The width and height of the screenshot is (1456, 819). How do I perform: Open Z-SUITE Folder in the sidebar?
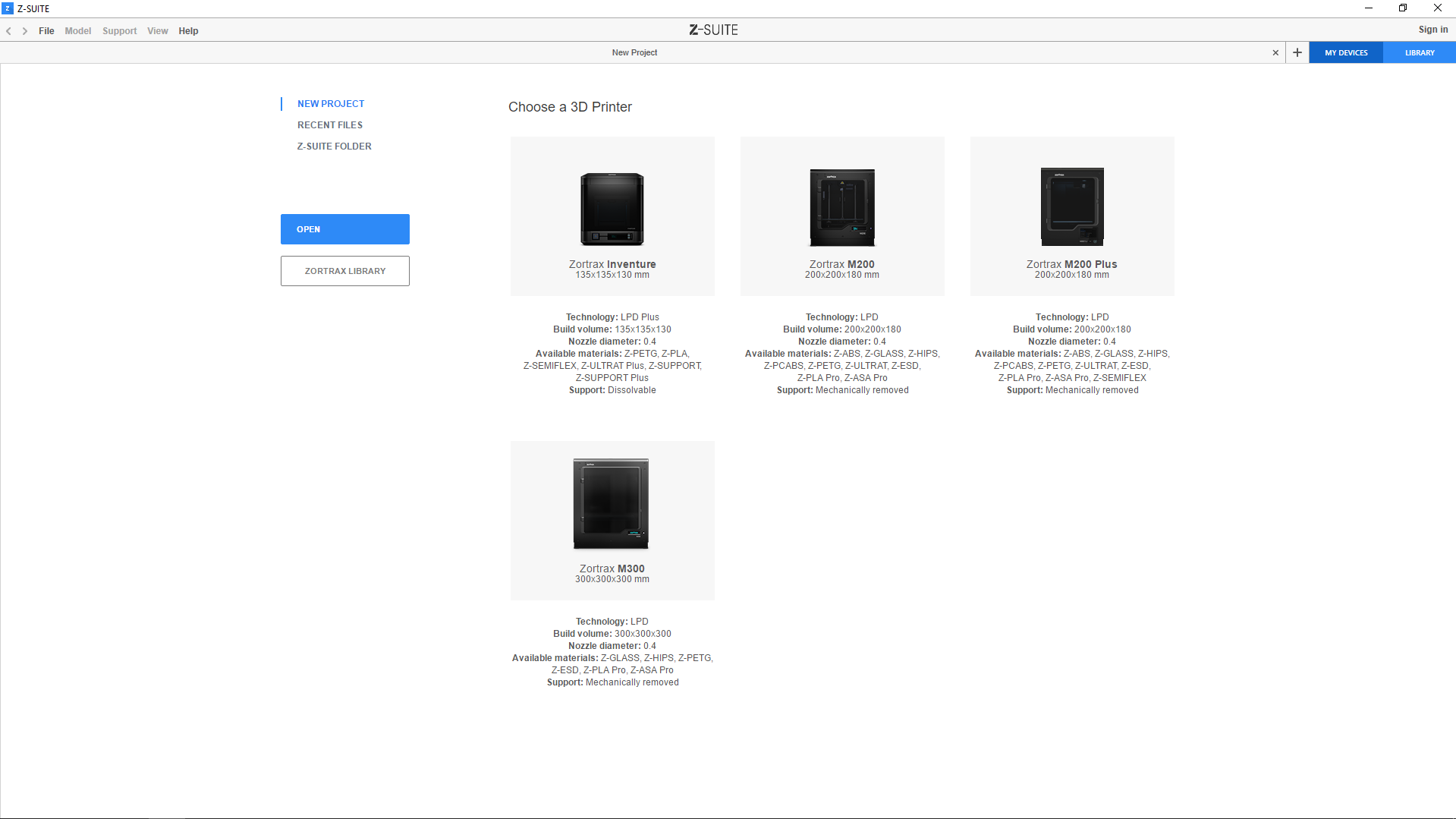tap(334, 146)
